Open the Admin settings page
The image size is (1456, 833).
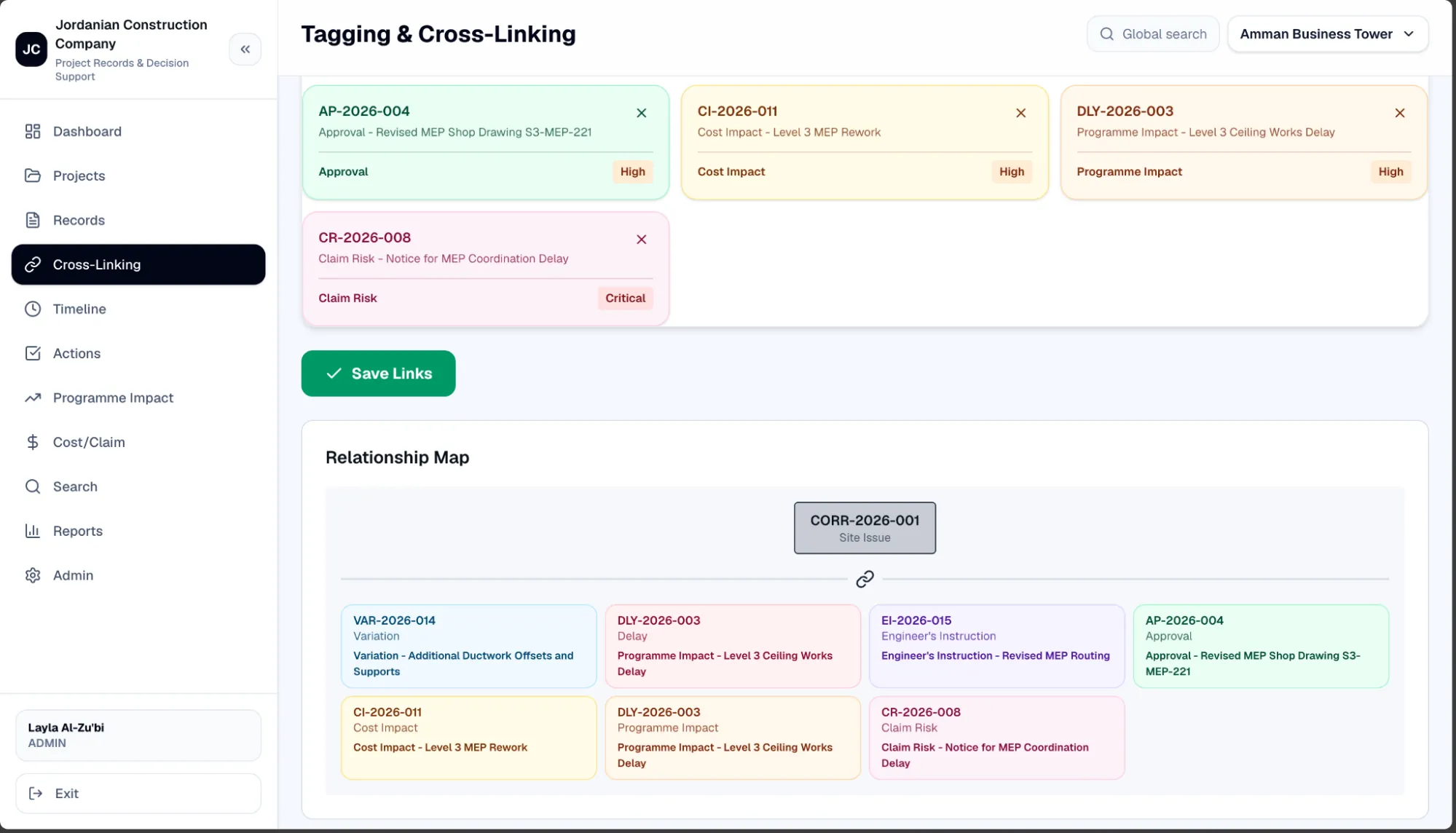pos(138,575)
